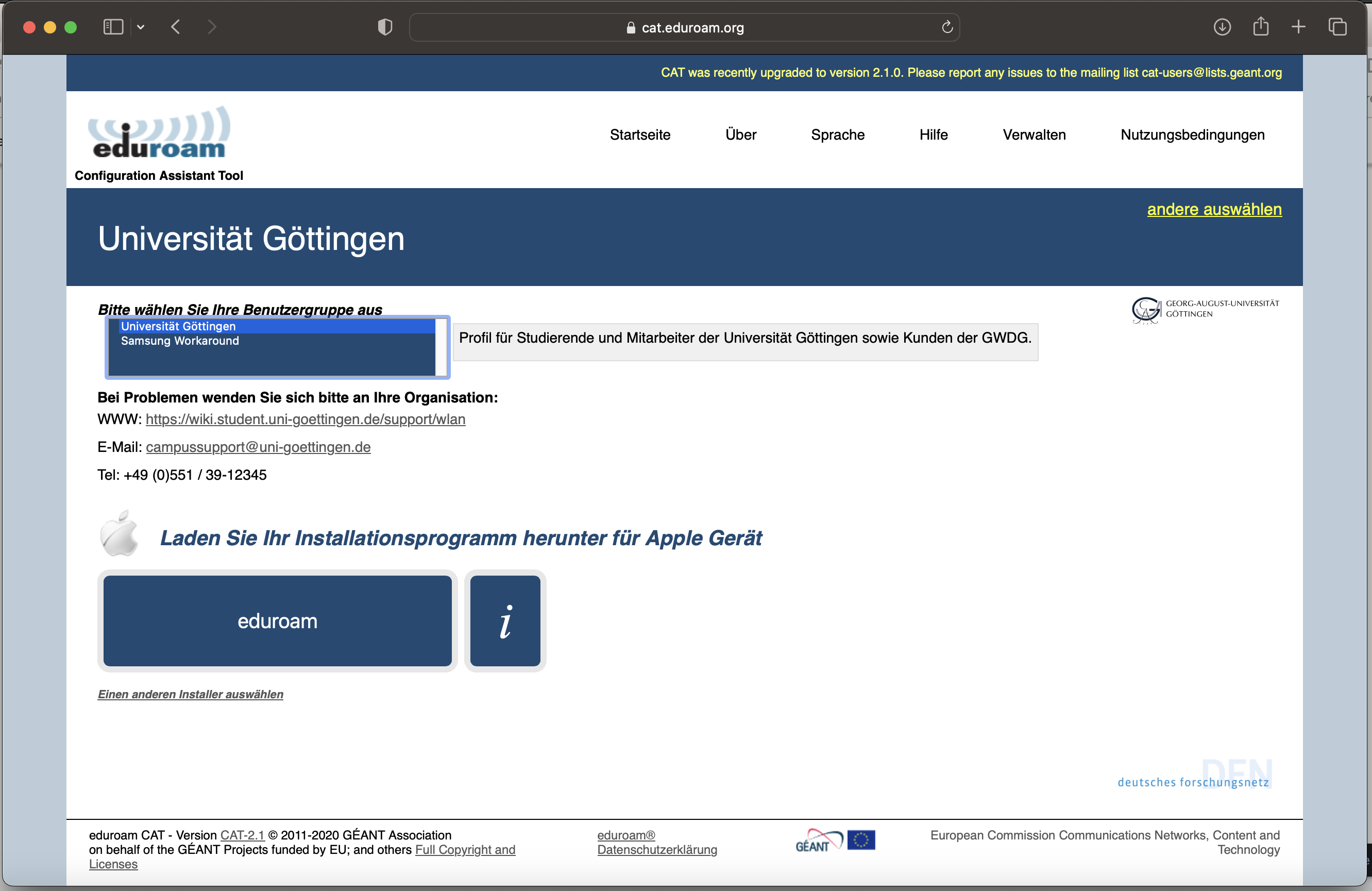
Task: Open the Sprache menu item
Action: [838, 135]
